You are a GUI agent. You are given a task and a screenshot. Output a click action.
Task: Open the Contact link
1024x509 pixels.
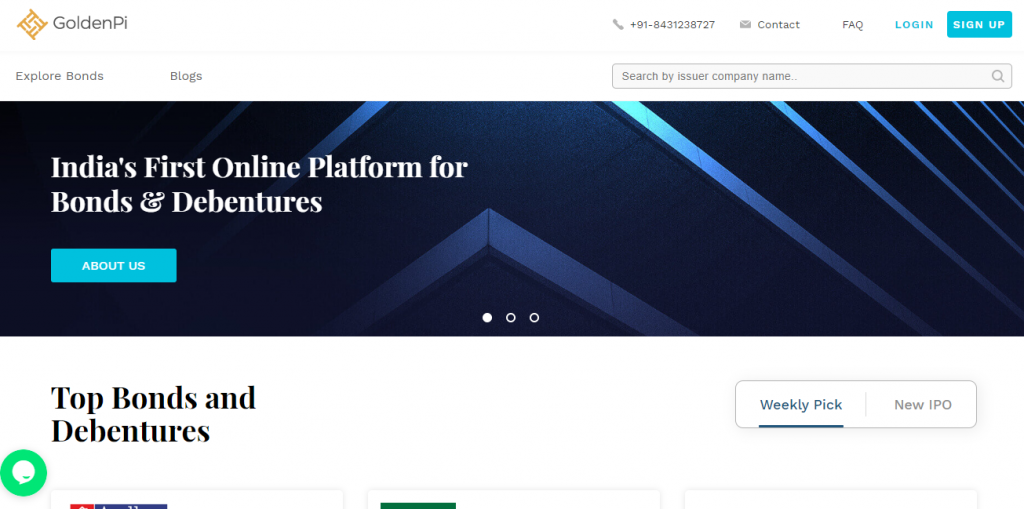click(778, 25)
